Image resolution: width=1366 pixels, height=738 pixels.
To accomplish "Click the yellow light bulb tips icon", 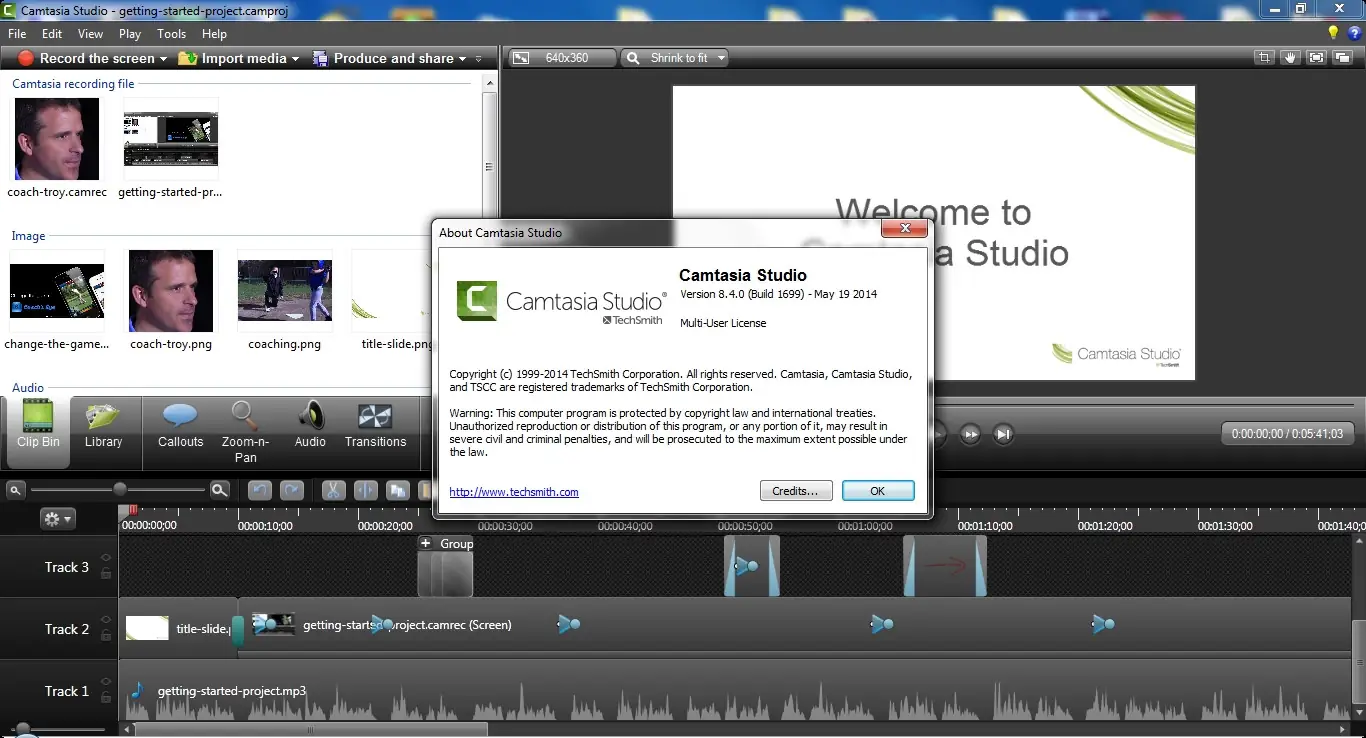I will (x=1333, y=33).
